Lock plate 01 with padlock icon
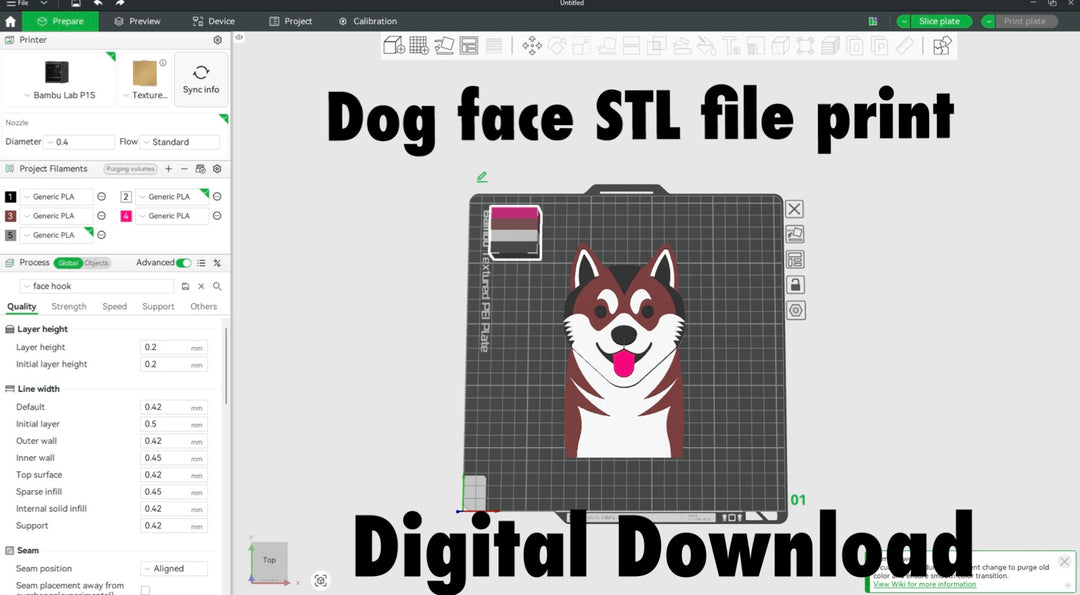This screenshot has width=1080, height=595. [794, 285]
